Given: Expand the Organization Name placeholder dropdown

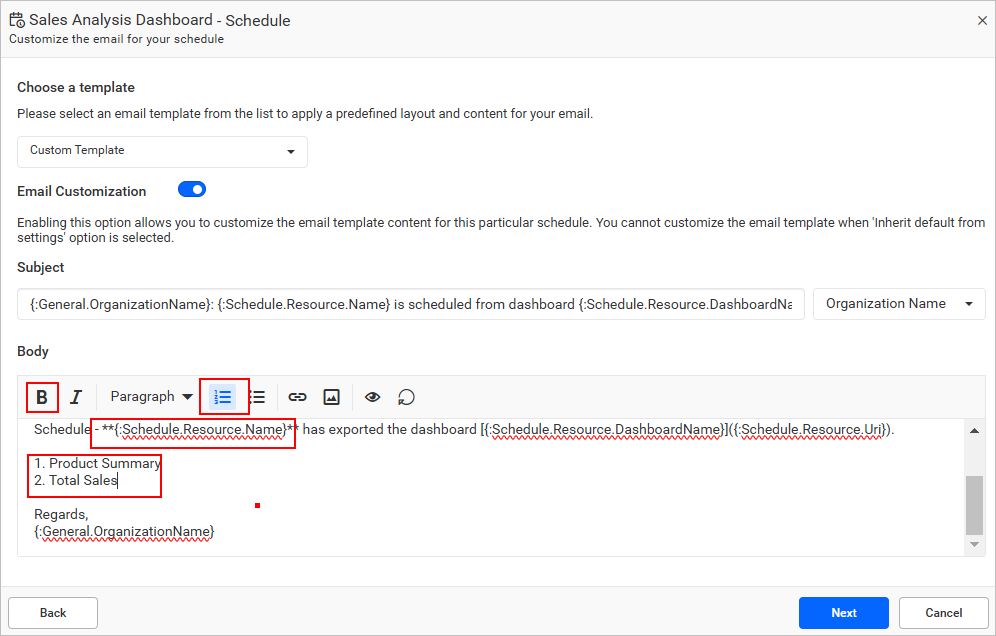Looking at the screenshot, I should 899,304.
